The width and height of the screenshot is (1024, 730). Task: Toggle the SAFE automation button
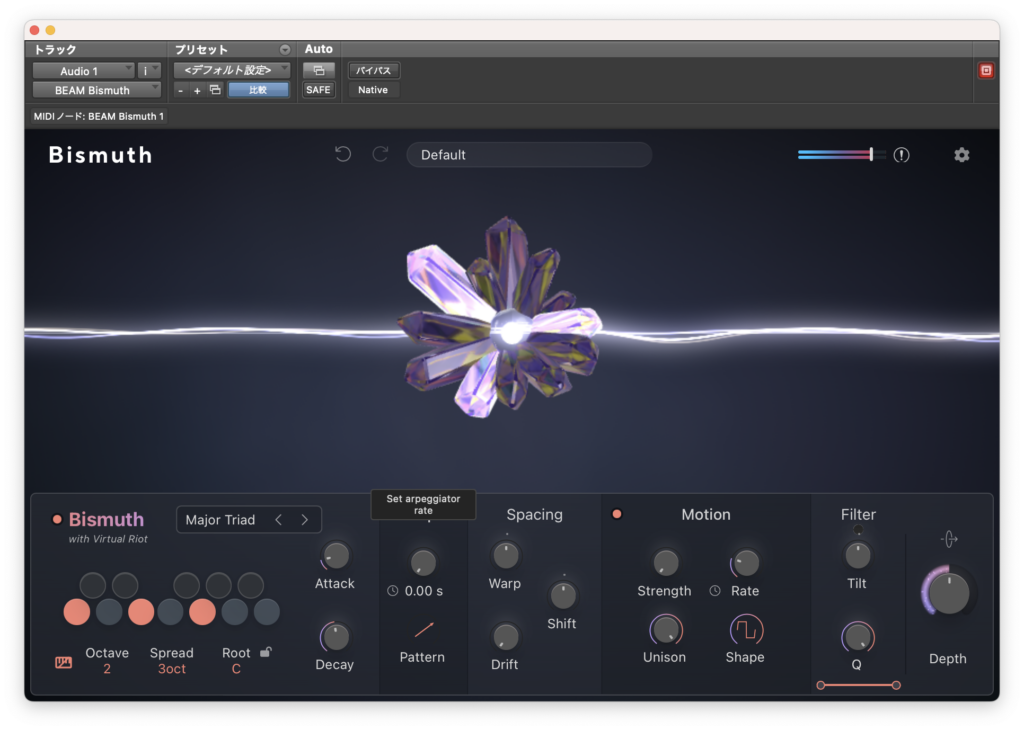319,89
